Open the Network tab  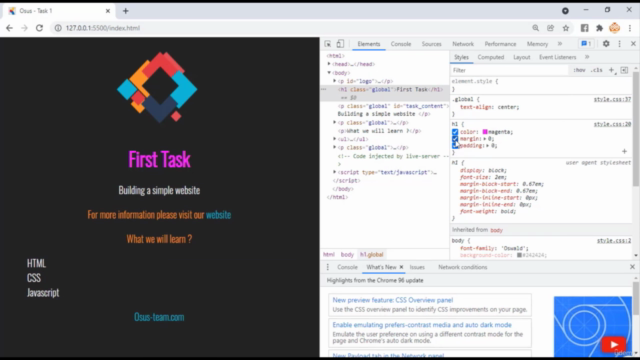click(x=463, y=44)
